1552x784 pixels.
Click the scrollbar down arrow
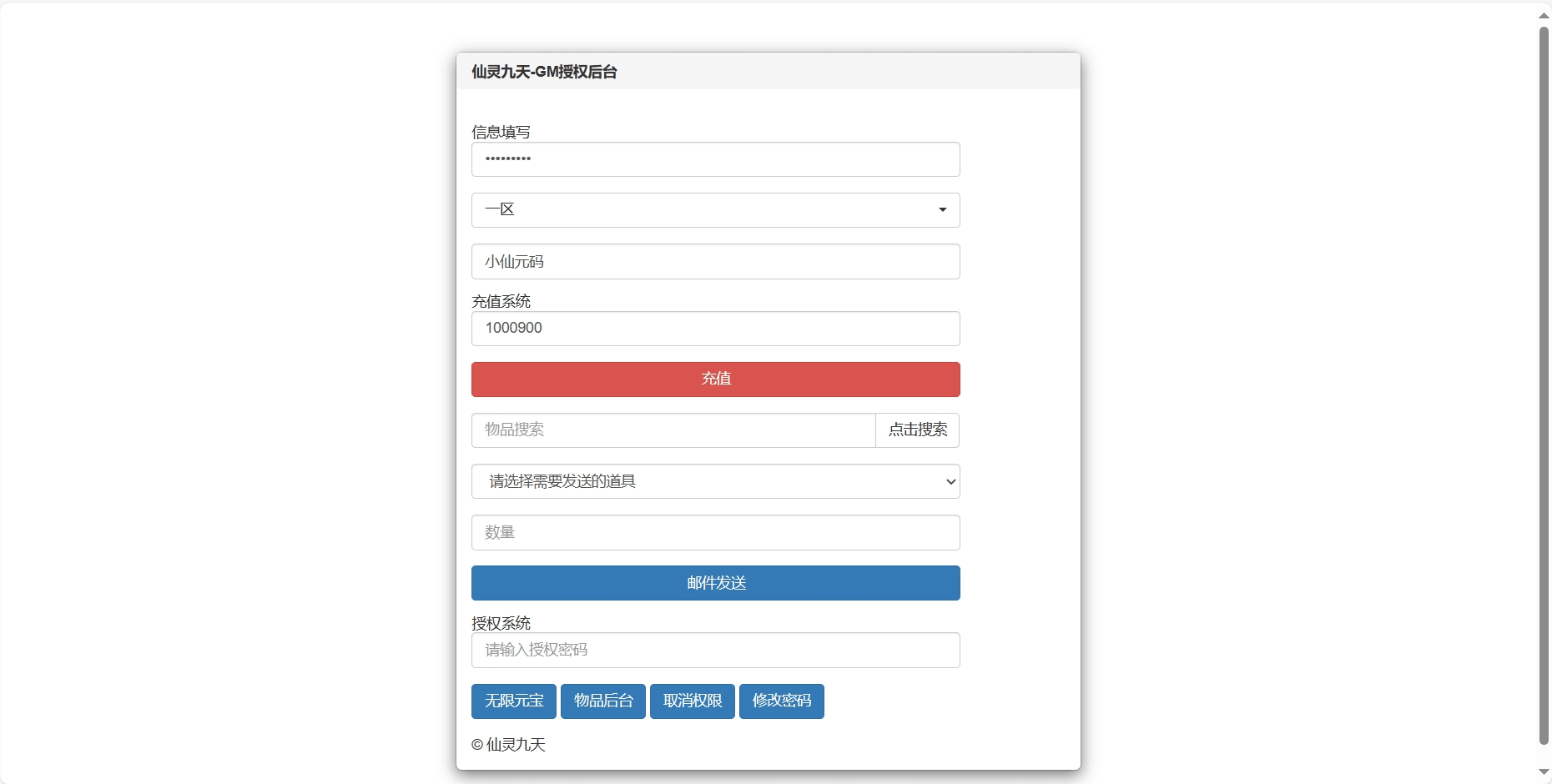click(1544, 772)
